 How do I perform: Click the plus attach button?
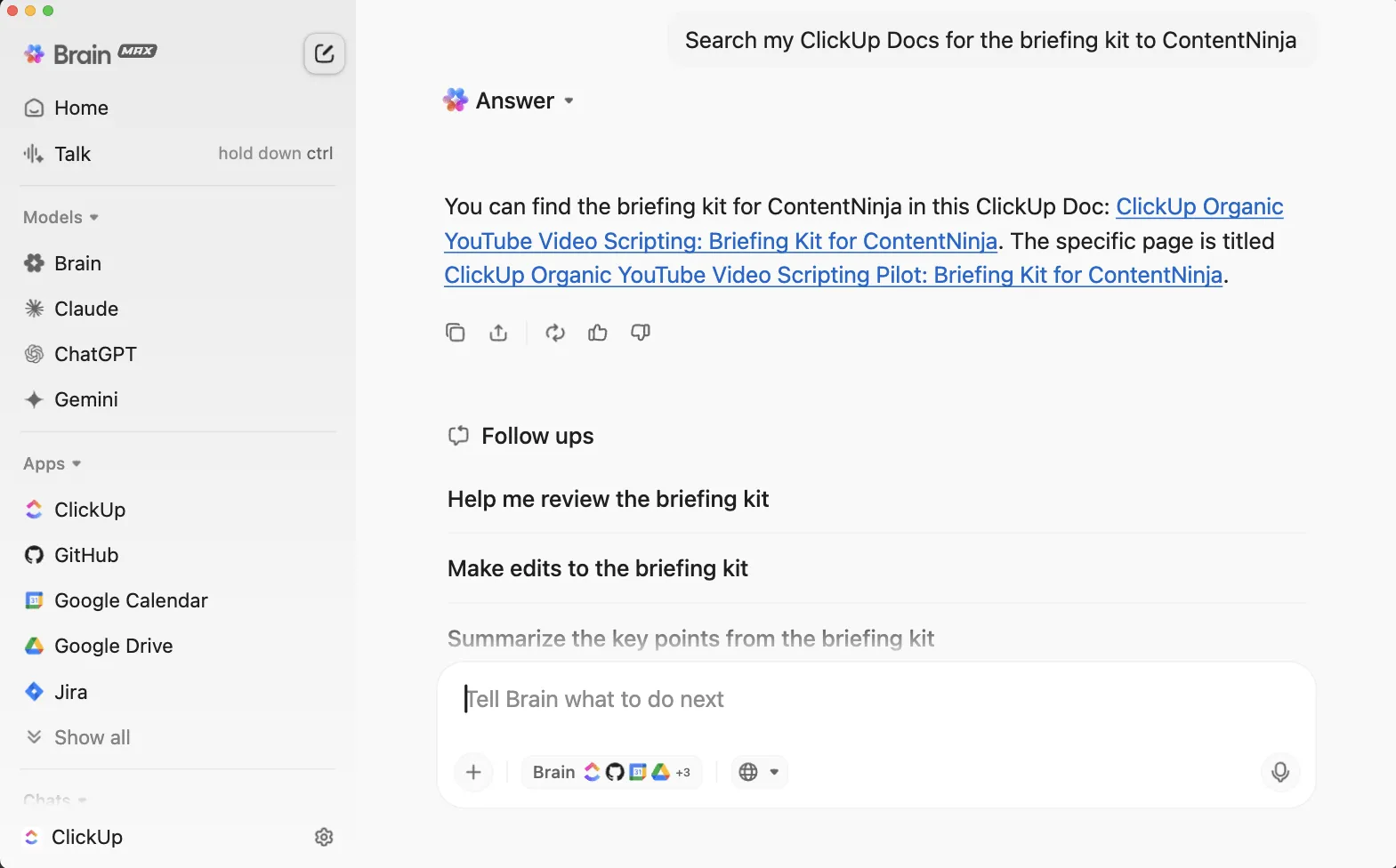tap(473, 772)
